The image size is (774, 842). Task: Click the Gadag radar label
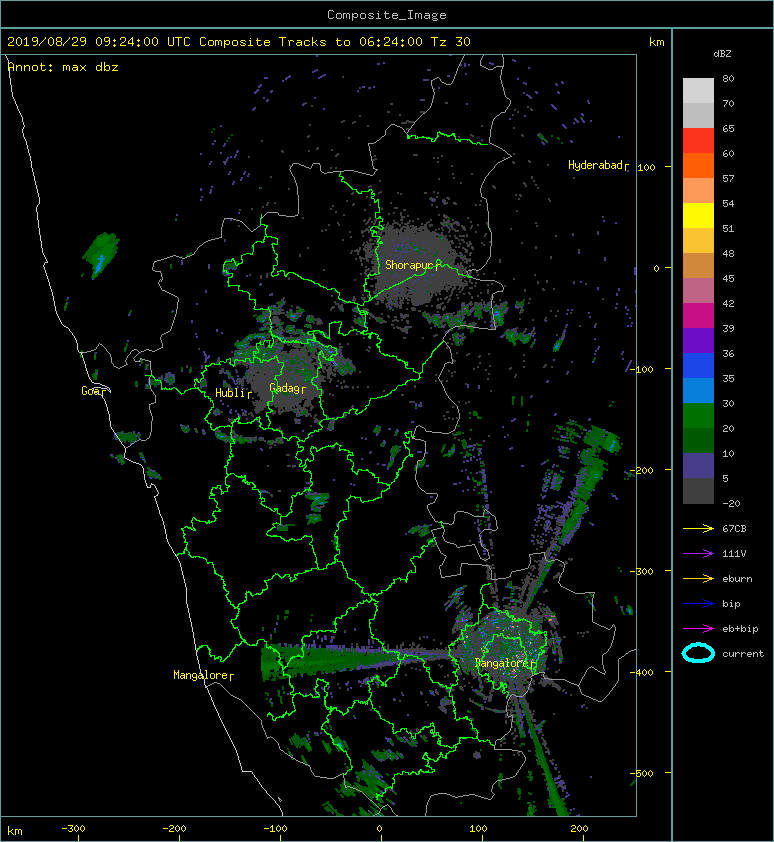point(285,388)
